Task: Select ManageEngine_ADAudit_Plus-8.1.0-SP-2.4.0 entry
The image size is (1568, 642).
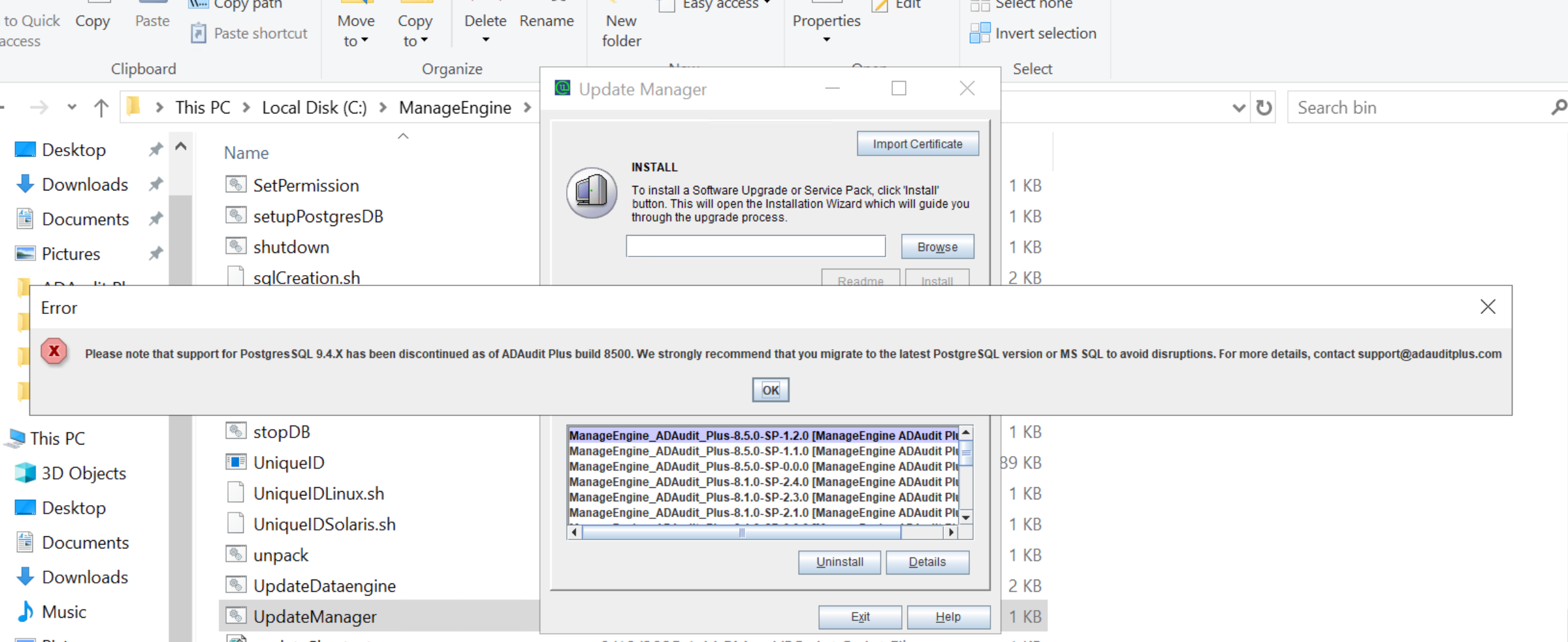Action: pos(763,481)
